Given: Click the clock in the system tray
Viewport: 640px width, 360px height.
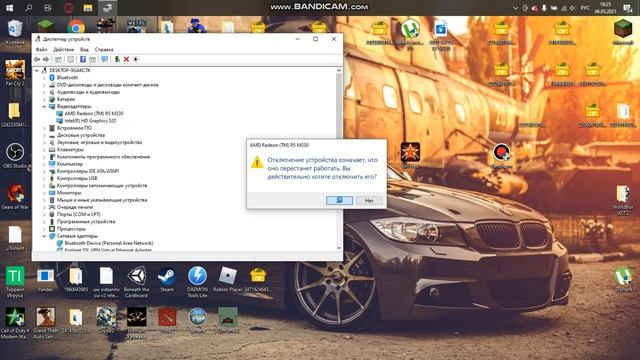Looking at the screenshot, I should pos(606,8).
